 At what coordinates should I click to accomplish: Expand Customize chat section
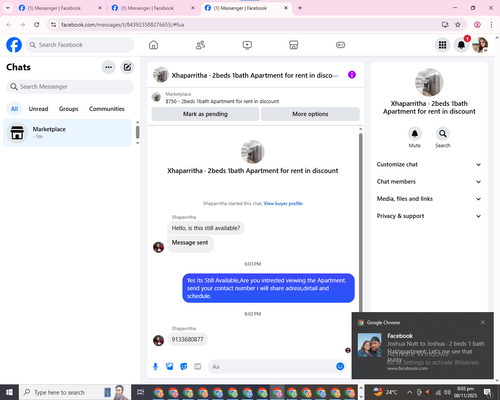(x=429, y=164)
